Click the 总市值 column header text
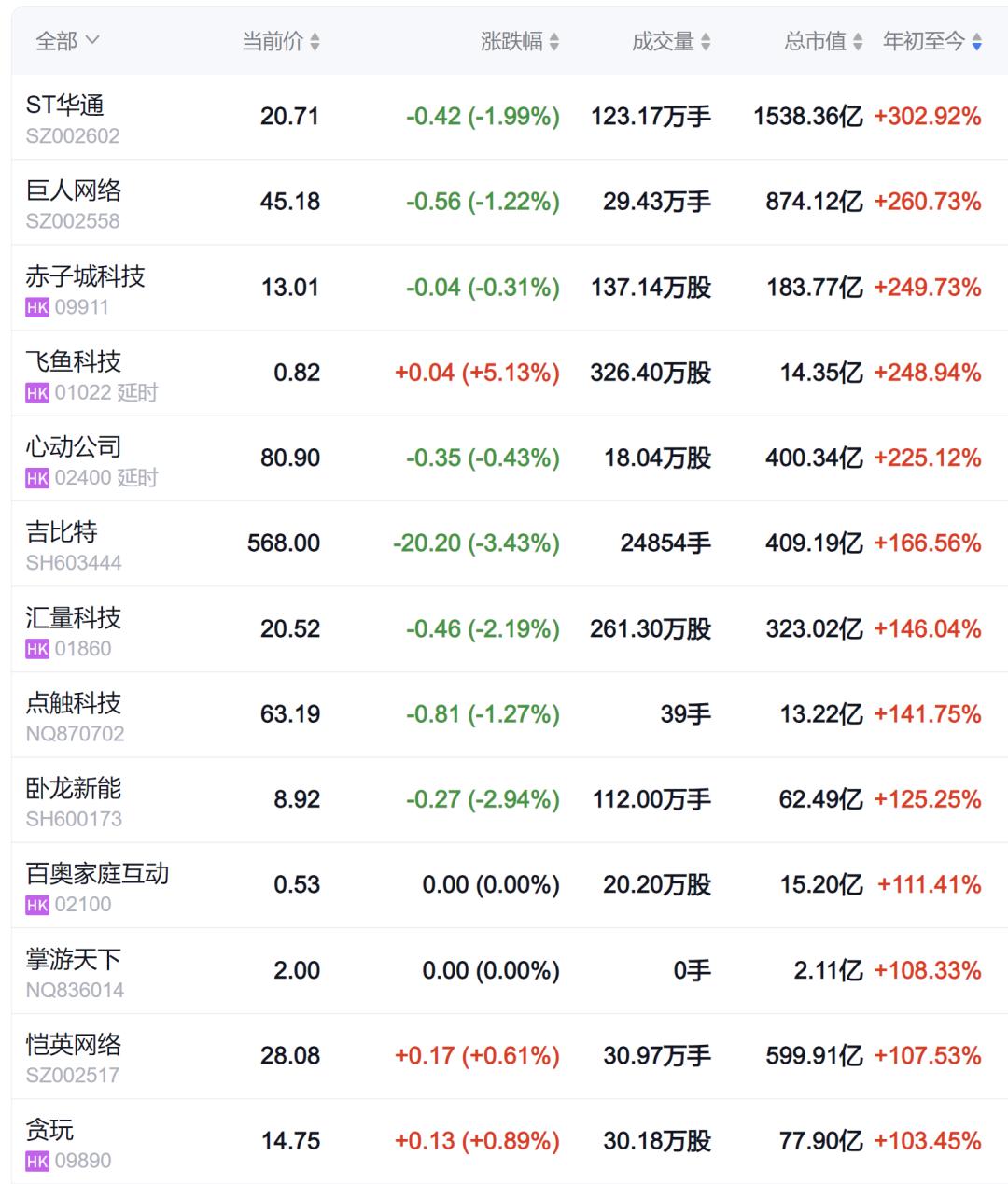Screen dimensions: 1008x1184 [x=815, y=41]
